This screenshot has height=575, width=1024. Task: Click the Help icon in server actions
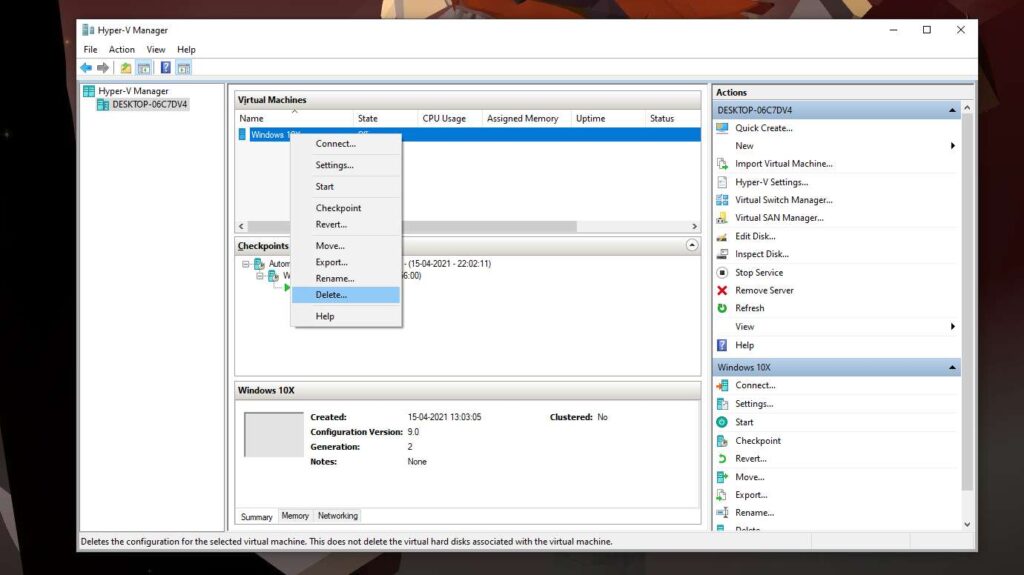click(722, 345)
